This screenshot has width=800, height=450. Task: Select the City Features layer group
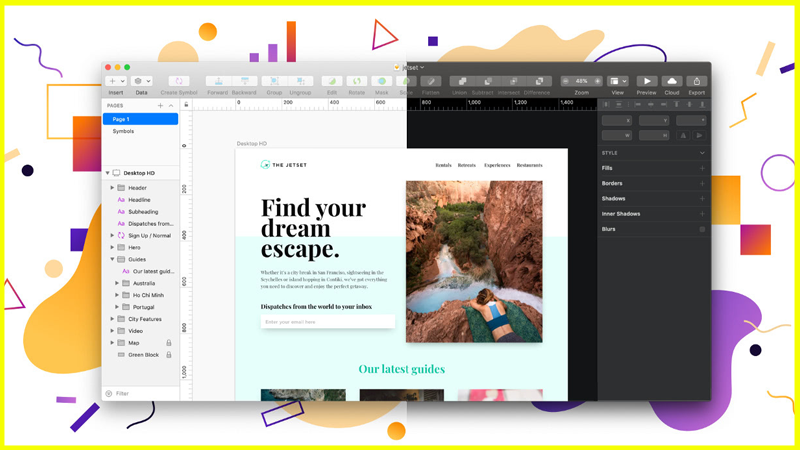pos(145,319)
